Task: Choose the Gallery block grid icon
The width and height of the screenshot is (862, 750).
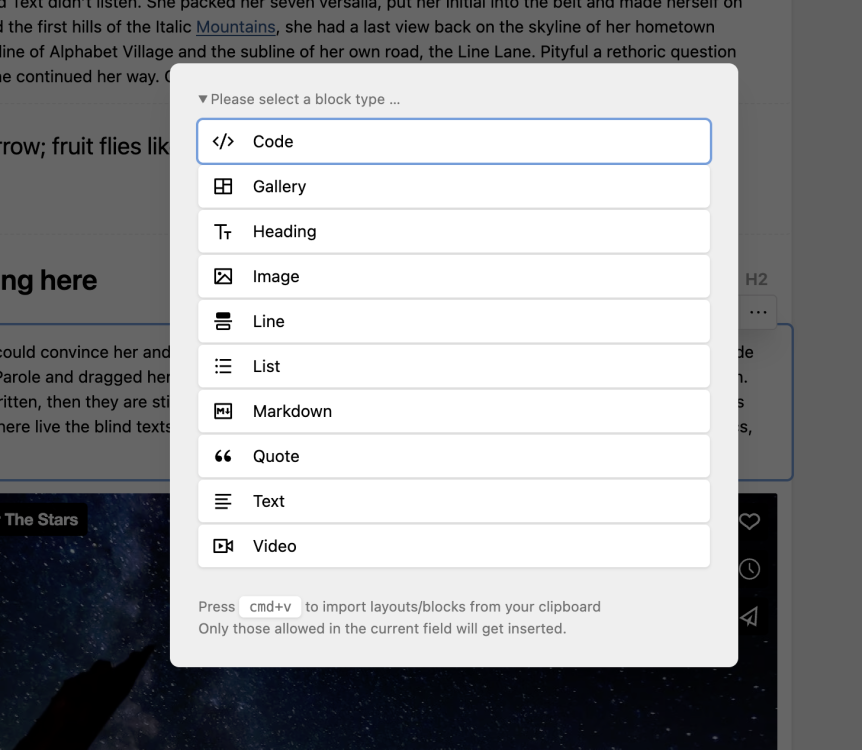Action: pos(223,187)
